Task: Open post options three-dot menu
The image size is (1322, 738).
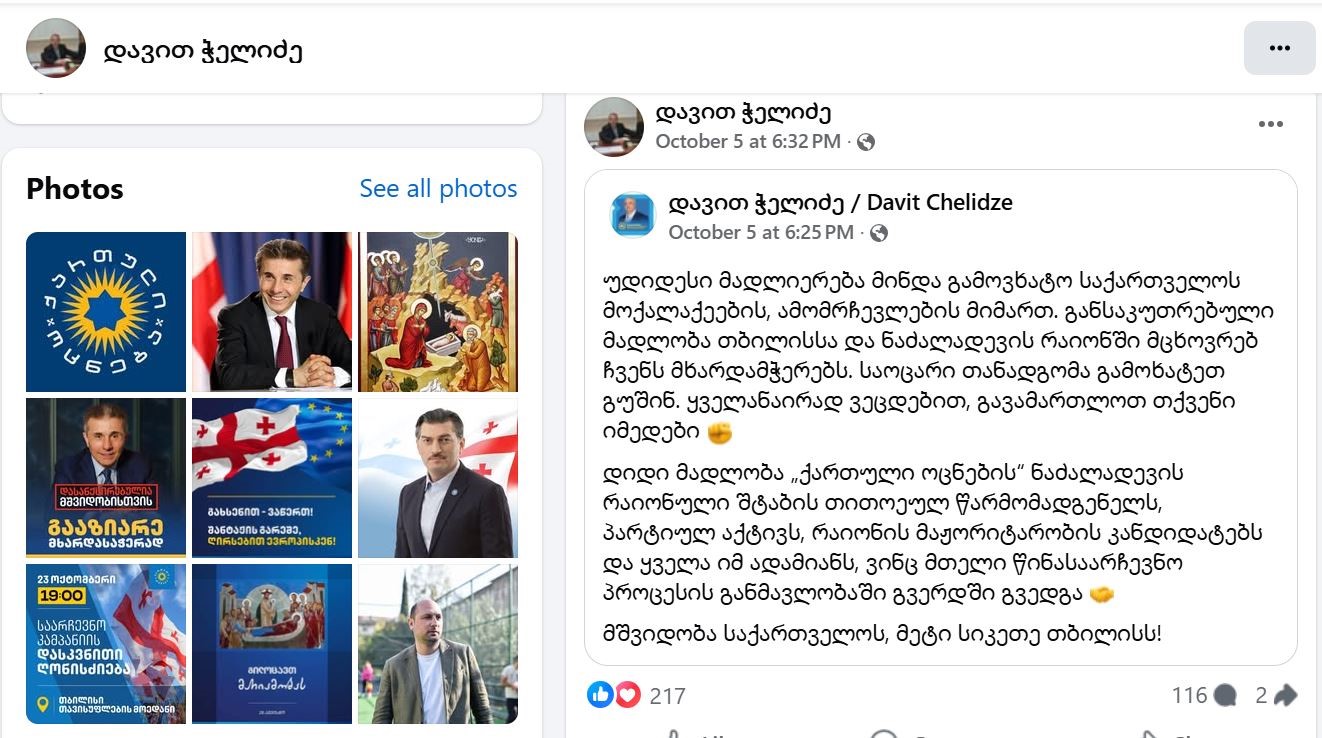Action: (x=1270, y=124)
